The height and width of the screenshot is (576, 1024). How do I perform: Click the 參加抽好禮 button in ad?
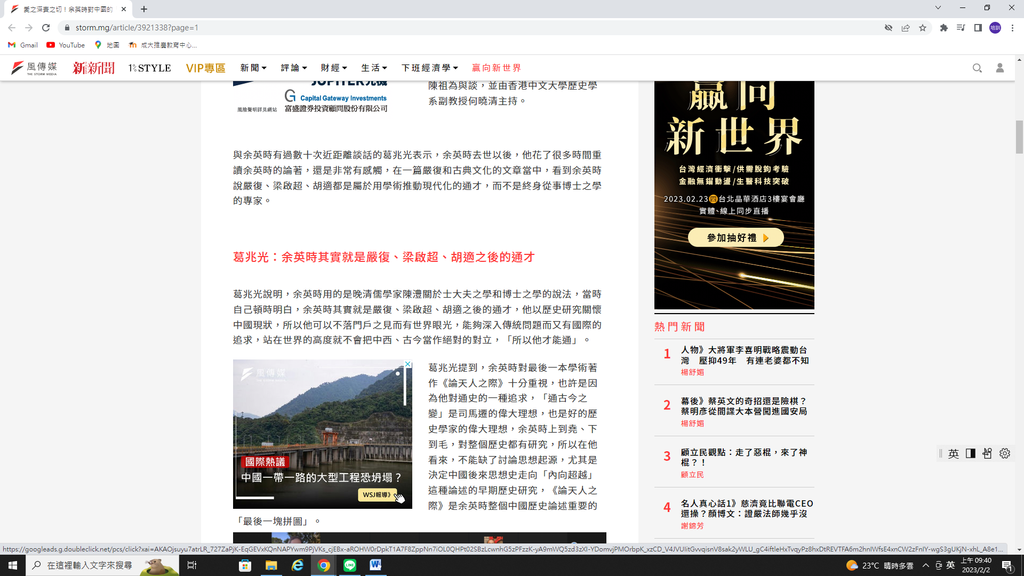point(735,238)
